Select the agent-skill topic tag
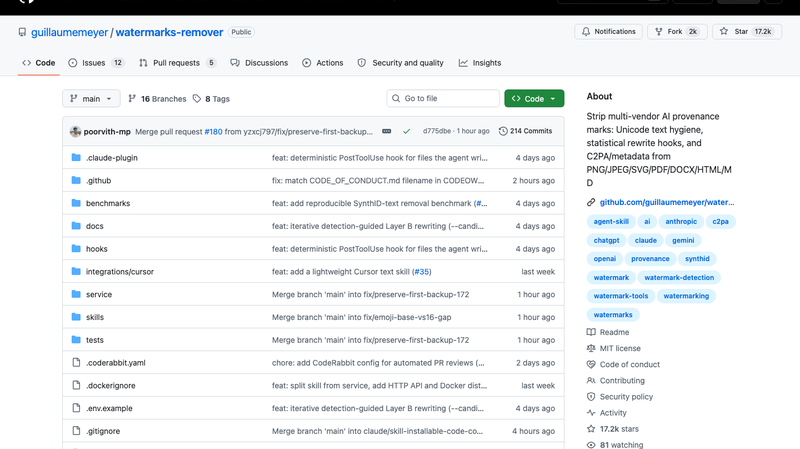Screen dimensions: 800x449 (611, 221)
